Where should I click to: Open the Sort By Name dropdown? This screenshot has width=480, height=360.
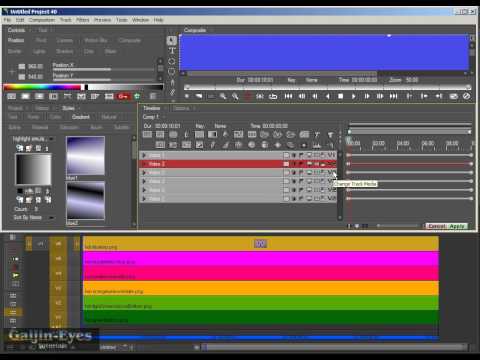[x=51, y=217]
